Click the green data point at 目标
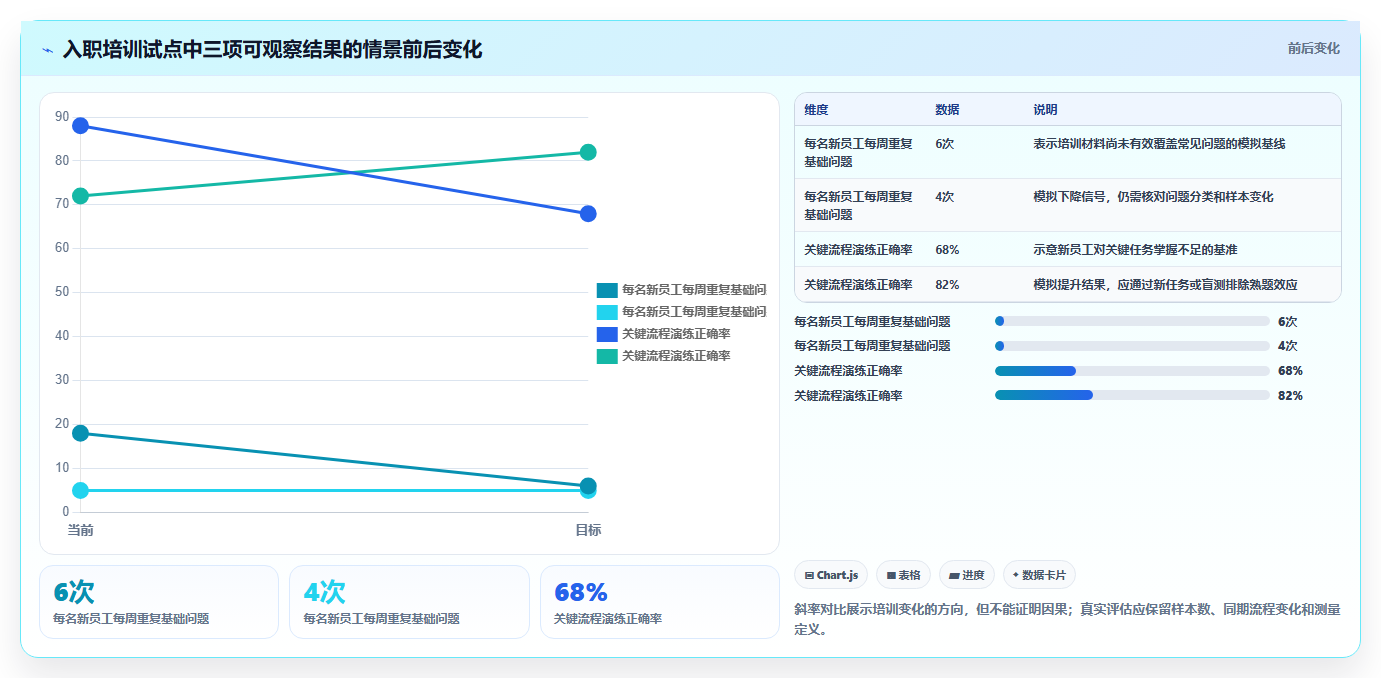Image resolution: width=1381 pixels, height=678 pixels. 588,152
